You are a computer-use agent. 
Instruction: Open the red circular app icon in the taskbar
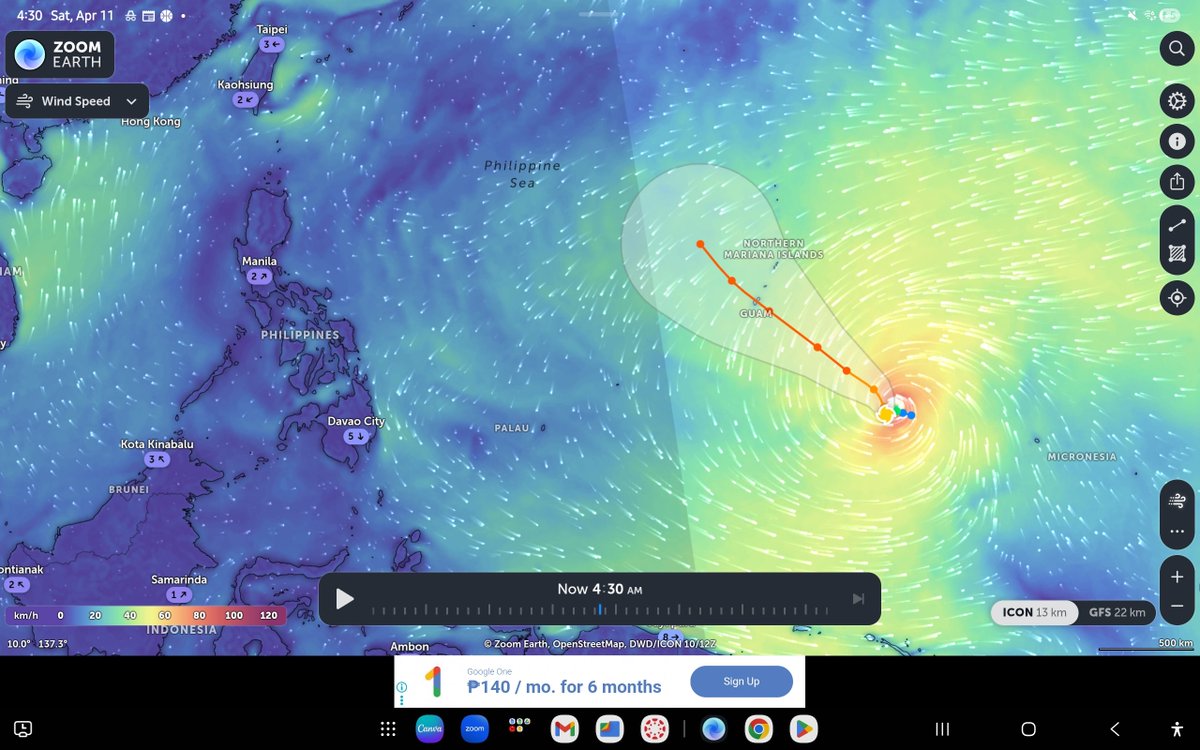[x=655, y=729]
